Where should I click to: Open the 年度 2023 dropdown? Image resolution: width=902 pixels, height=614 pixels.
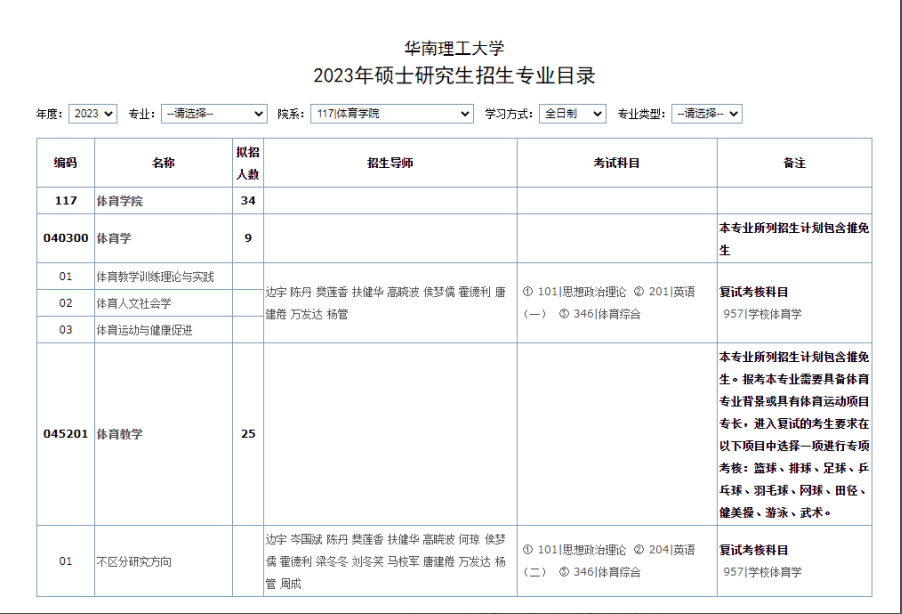point(93,113)
